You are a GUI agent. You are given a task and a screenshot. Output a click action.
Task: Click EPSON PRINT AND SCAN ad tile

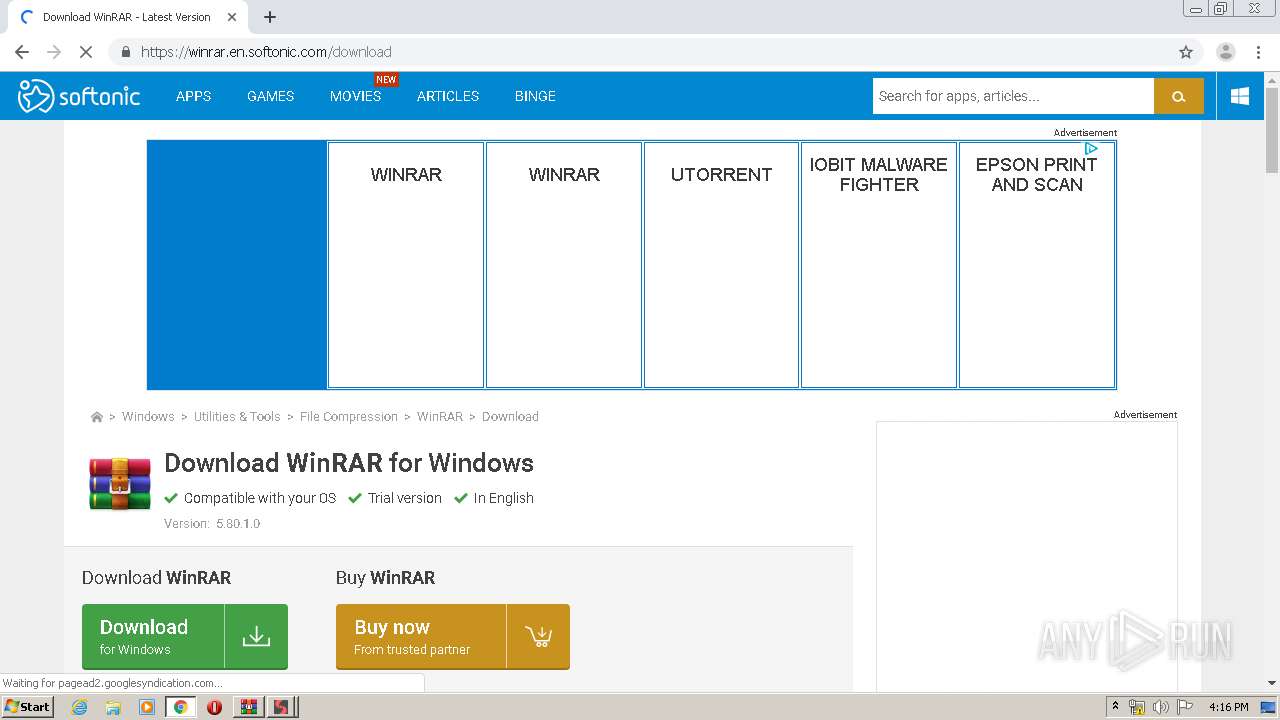click(1037, 265)
